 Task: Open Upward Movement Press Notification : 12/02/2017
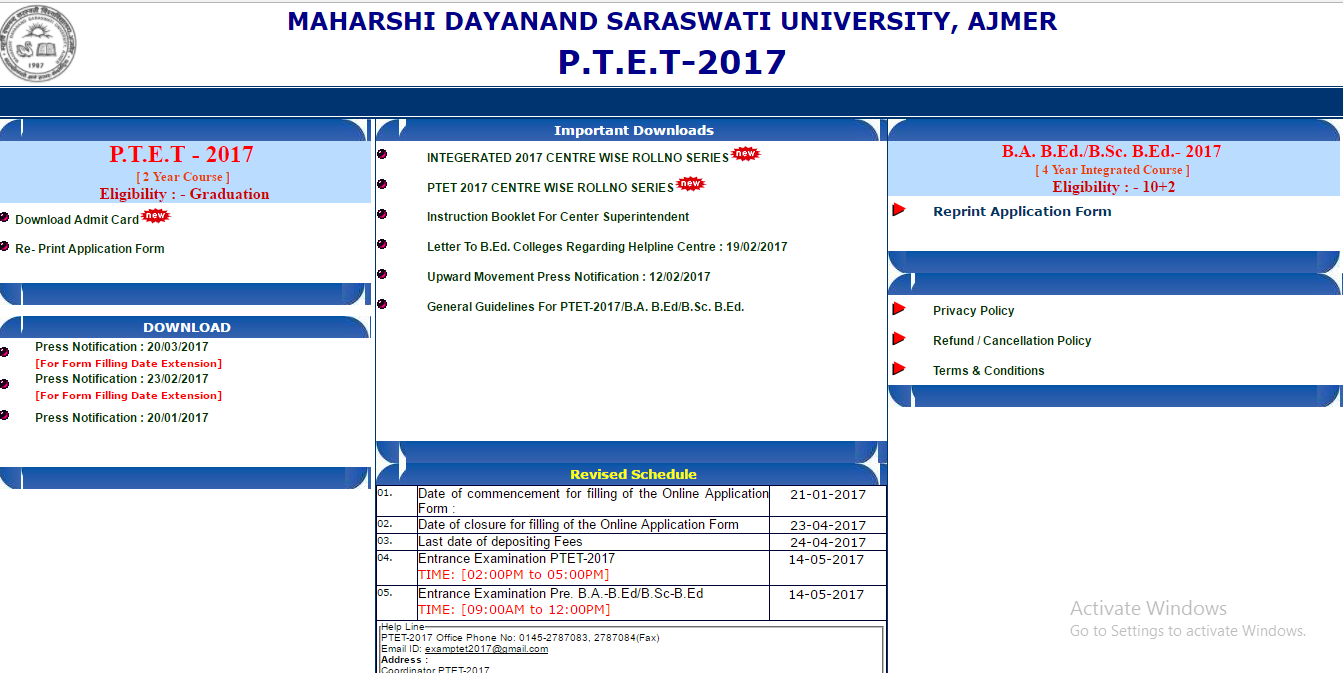569,277
